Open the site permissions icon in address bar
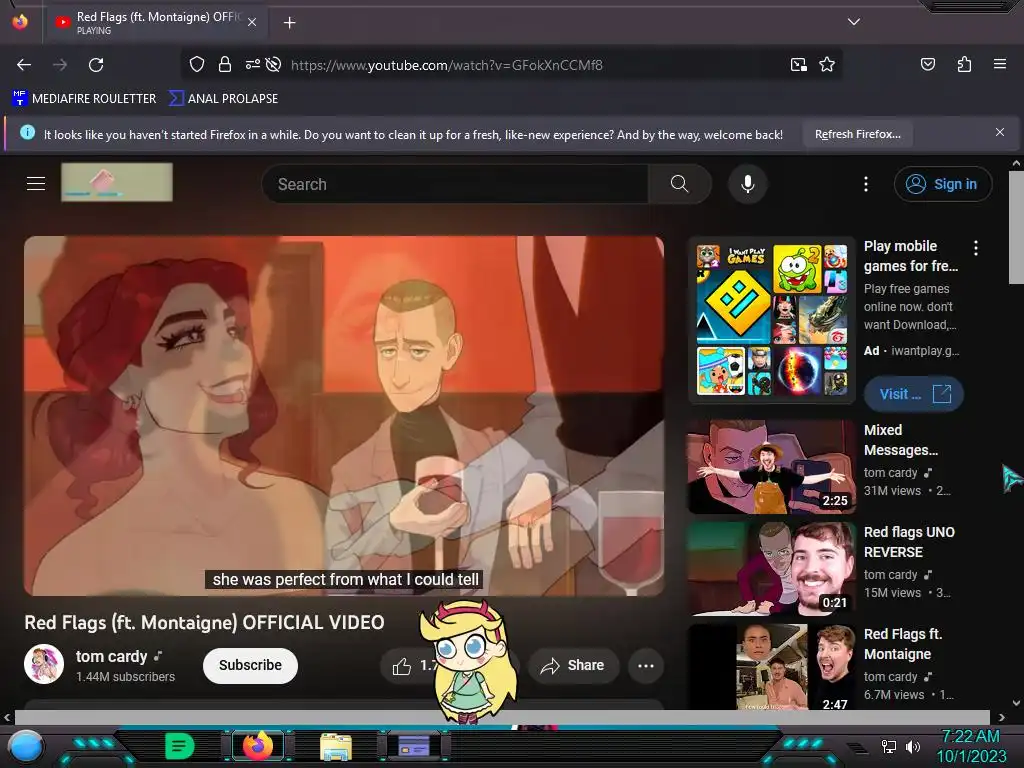 coord(252,64)
